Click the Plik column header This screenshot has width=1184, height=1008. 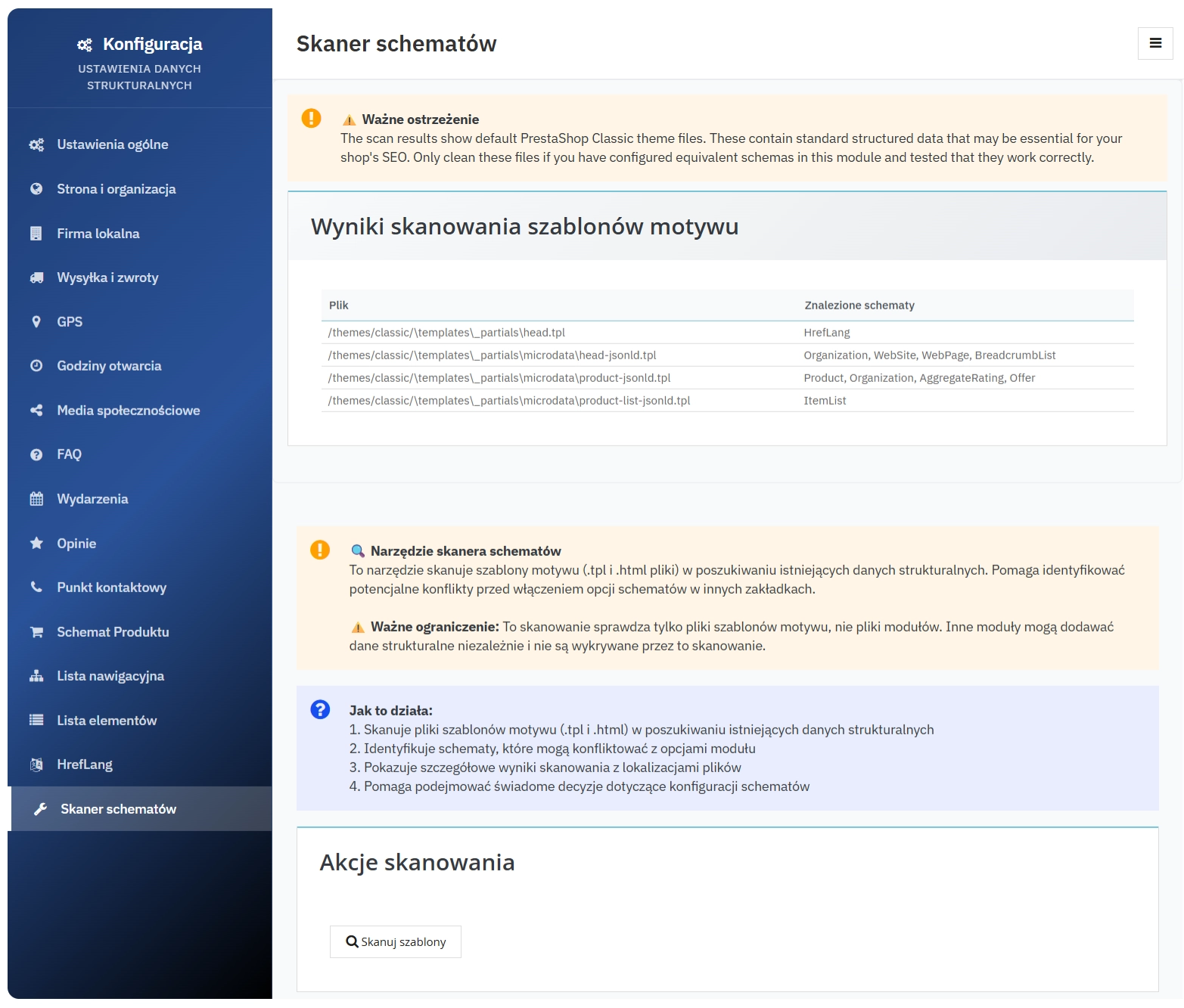click(339, 306)
